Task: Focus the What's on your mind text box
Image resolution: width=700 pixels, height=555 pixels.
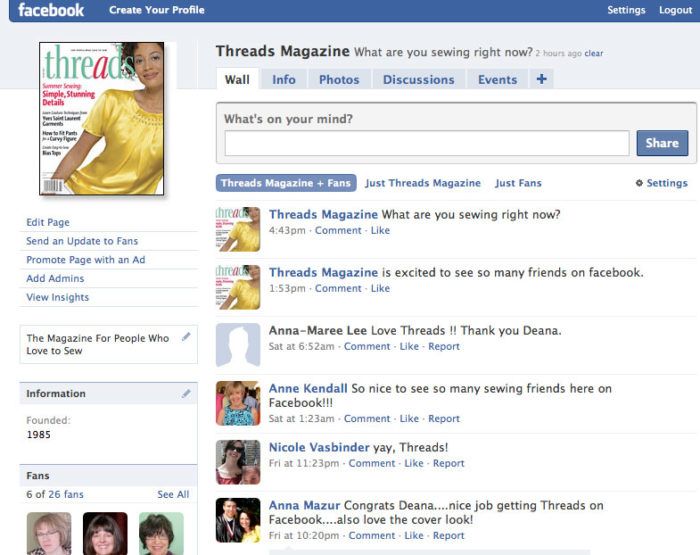Action: coord(427,143)
